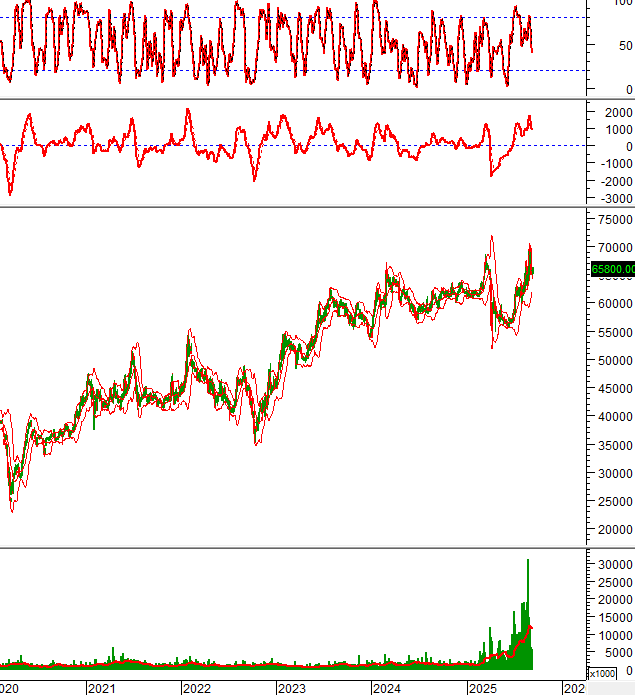Click the 60000 price axis value
This screenshot has height=695, width=635.
[615, 304]
